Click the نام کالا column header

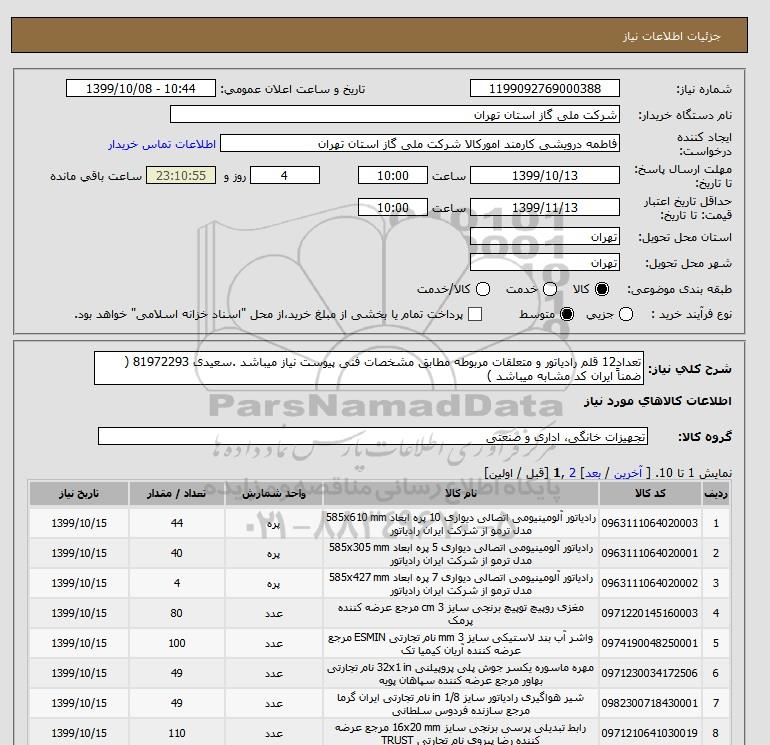[461, 494]
